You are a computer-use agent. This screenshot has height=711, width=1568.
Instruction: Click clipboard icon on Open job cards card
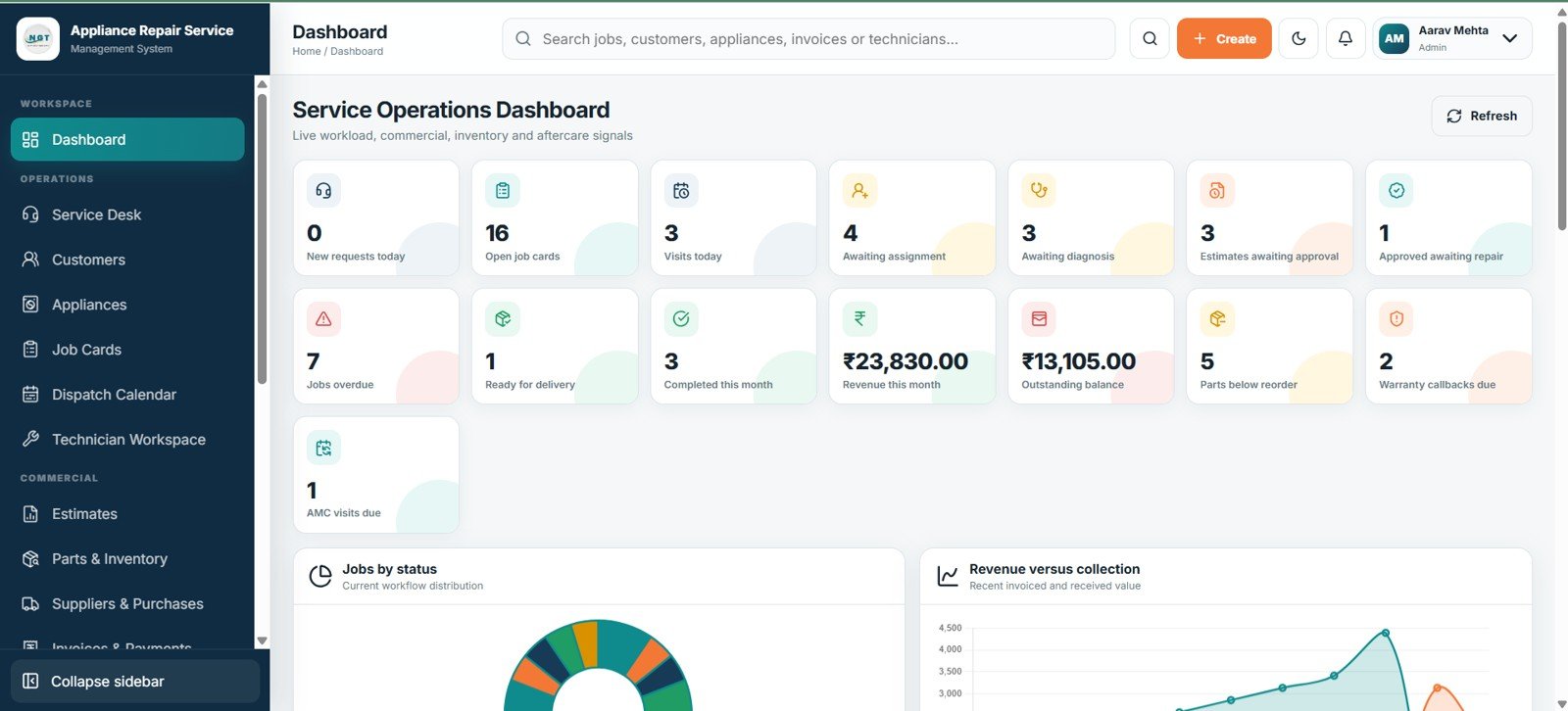coord(503,191)
